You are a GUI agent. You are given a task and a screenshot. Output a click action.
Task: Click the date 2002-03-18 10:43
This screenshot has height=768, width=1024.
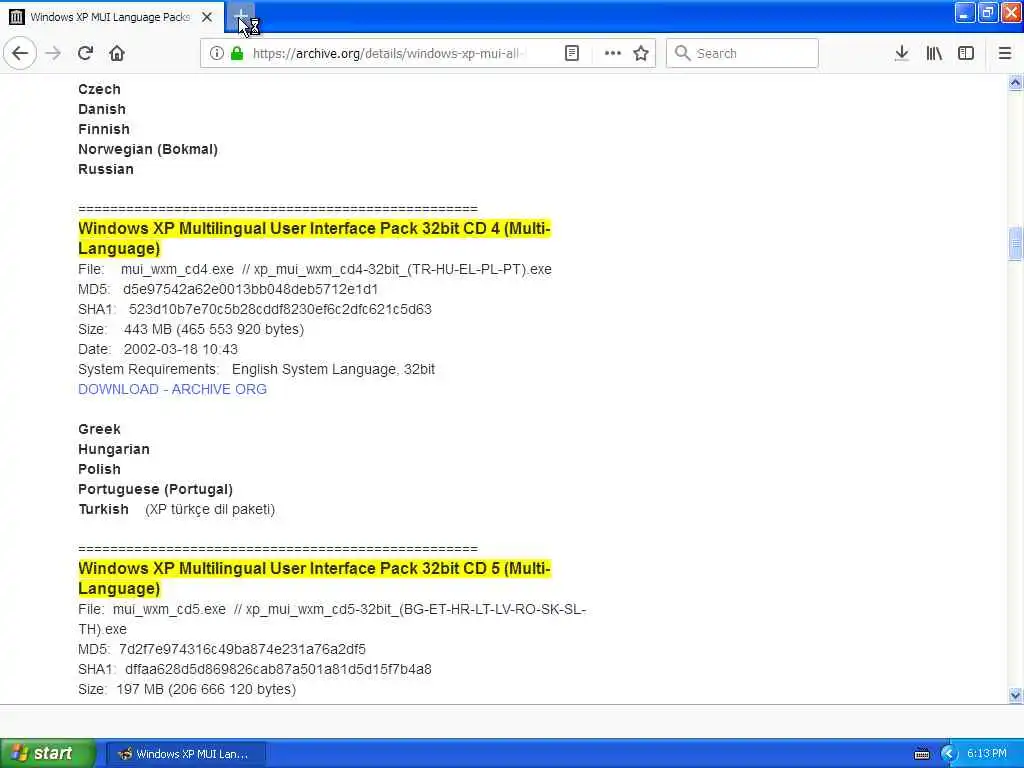tap(180, 349)
